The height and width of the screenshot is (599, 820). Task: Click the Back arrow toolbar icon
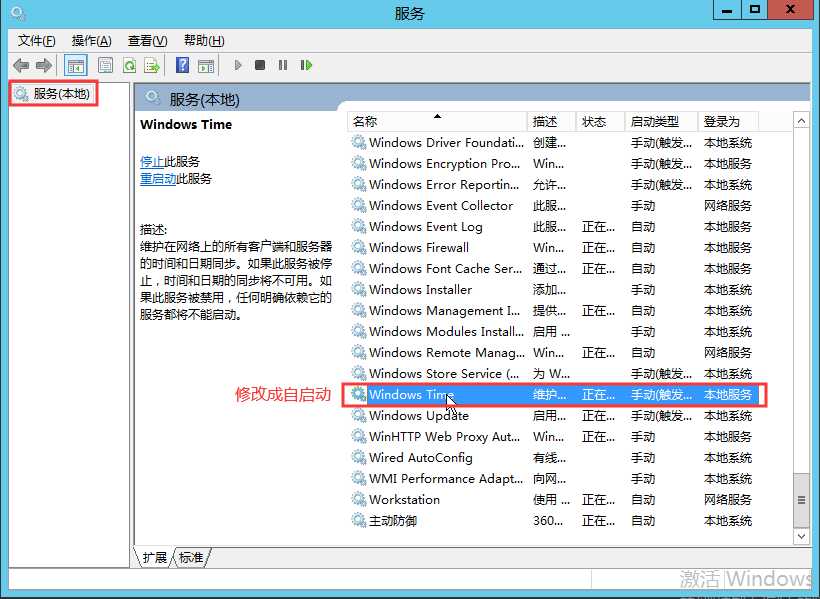pyautogui.click(x=21, y=65)
